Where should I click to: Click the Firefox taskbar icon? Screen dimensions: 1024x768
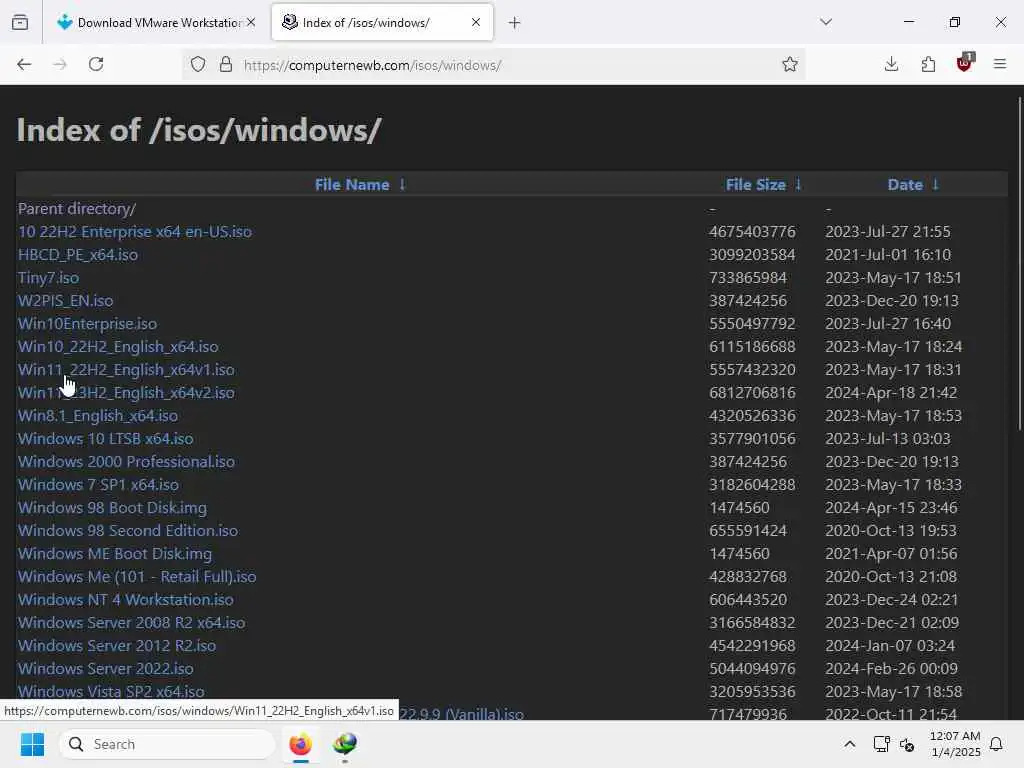(300, 744)
